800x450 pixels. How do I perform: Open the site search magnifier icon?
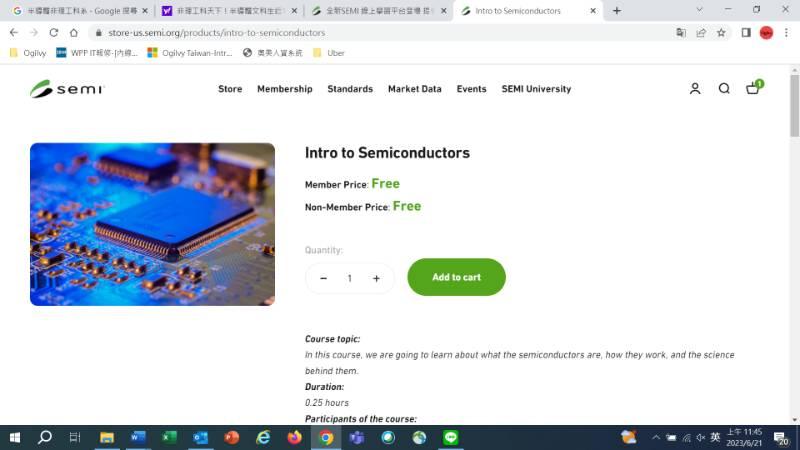click(x=723, y=89)
